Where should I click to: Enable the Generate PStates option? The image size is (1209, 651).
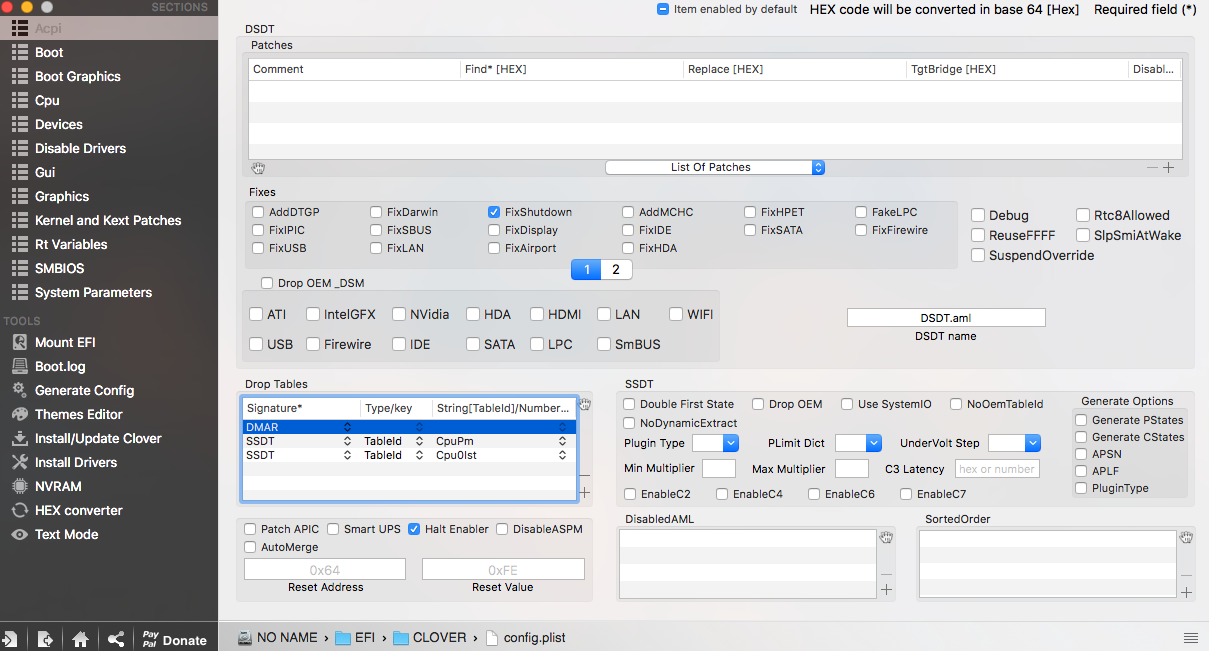pyautogui.click(x=1081, y=420)
